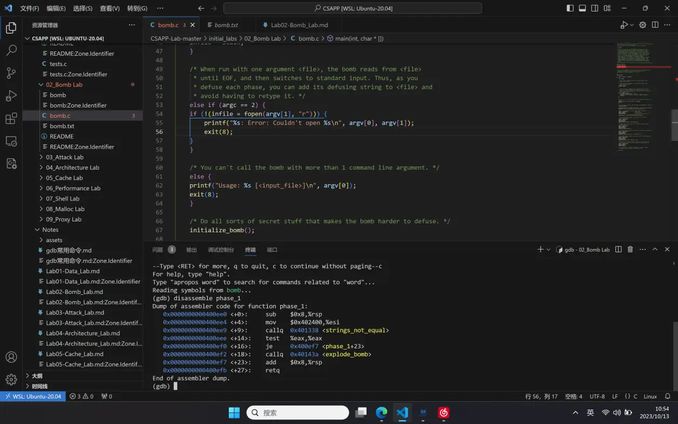Switch to the Problems panel tab
The width and height of the screenshot is (678, 424).
(158, 250)
